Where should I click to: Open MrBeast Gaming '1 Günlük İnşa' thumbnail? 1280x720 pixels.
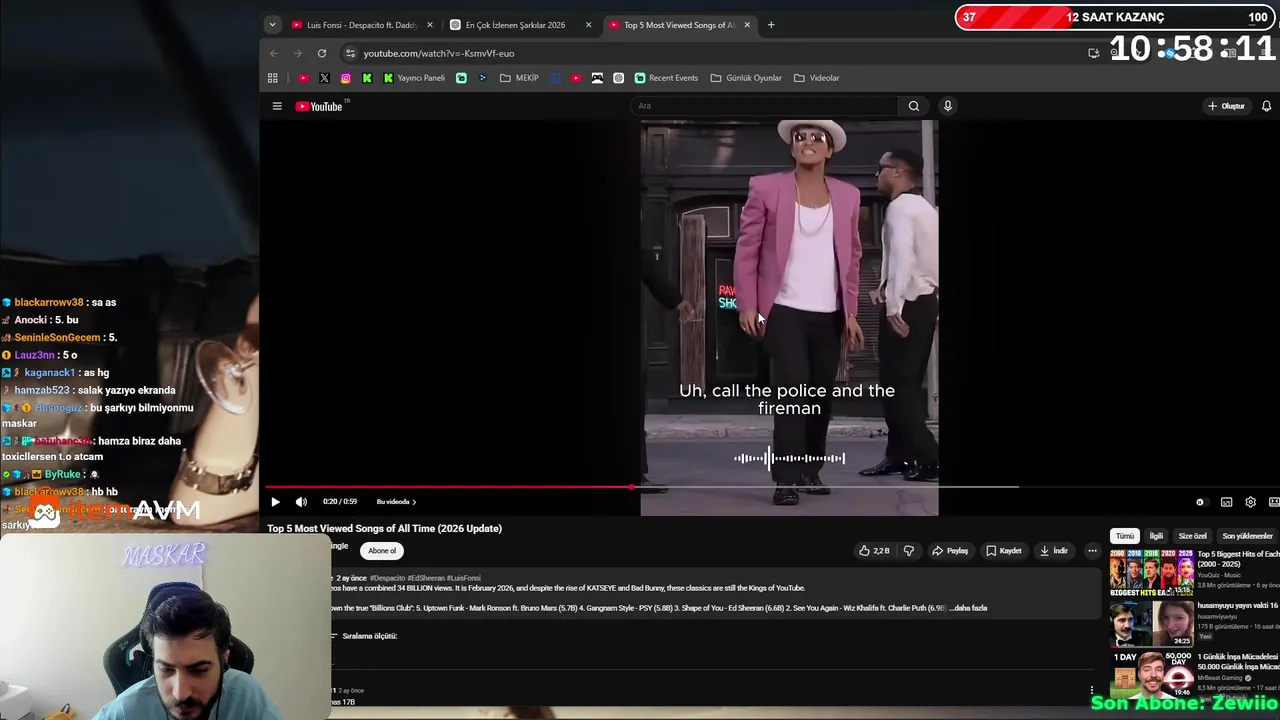pyautogui.click(x=1151, y=675)
